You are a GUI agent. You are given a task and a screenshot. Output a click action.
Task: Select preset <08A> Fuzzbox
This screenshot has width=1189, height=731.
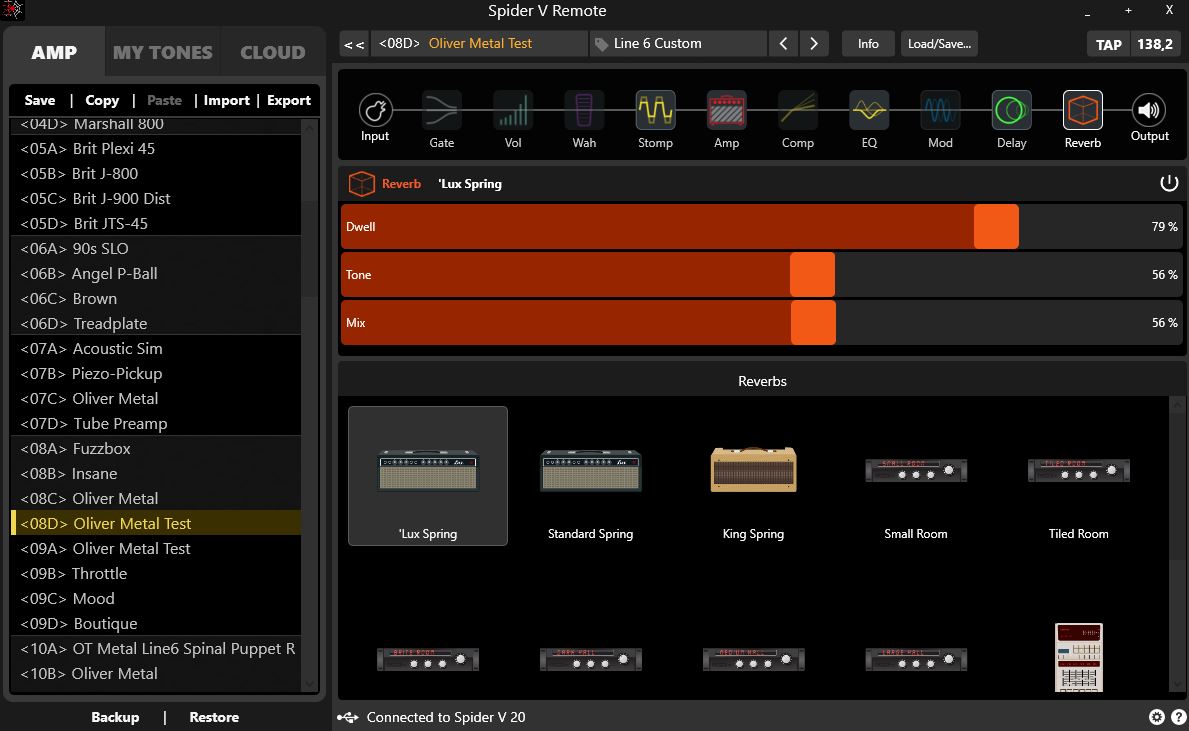[x=156, y=448]
